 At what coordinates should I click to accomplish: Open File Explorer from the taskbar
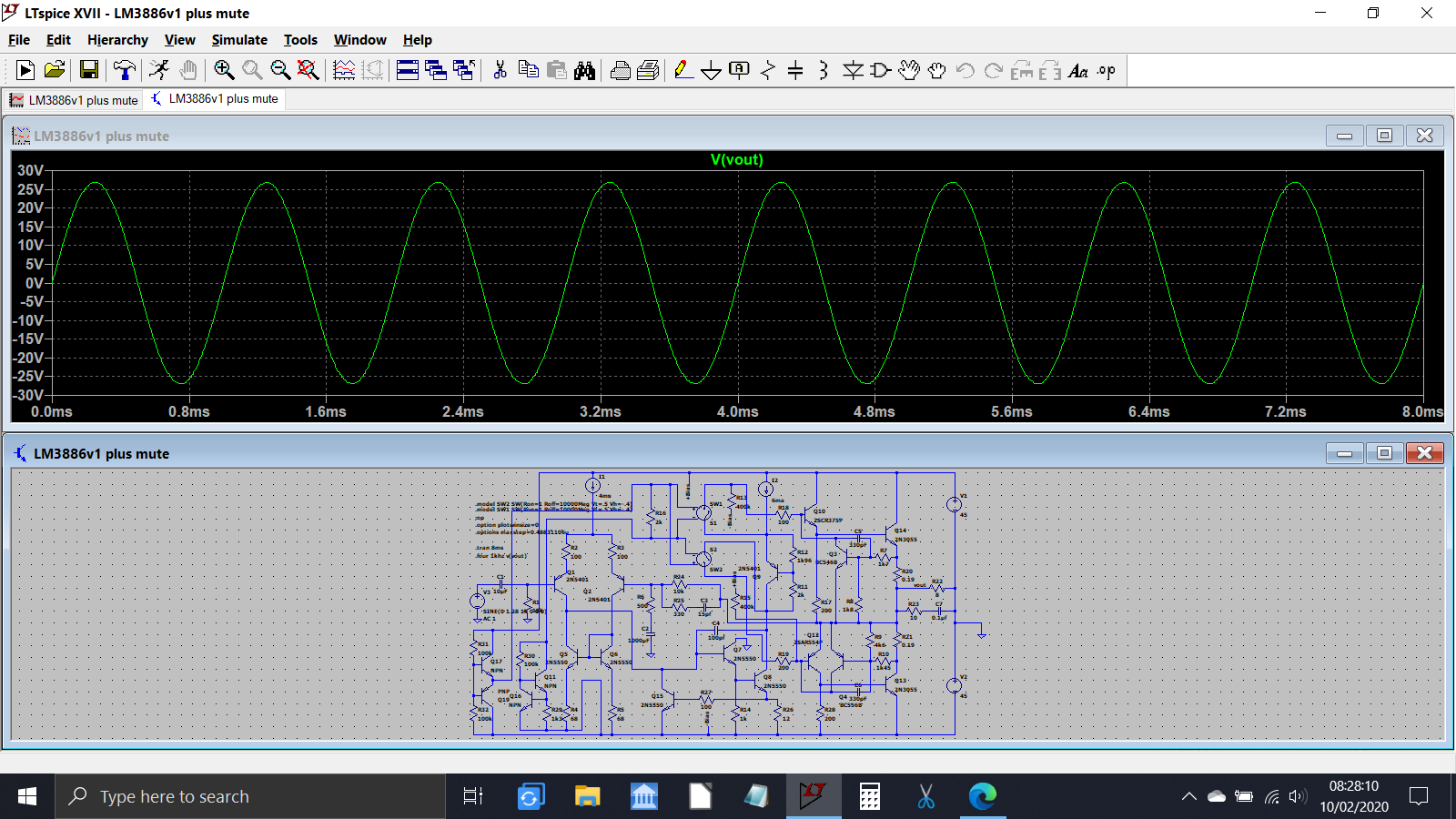587,796
